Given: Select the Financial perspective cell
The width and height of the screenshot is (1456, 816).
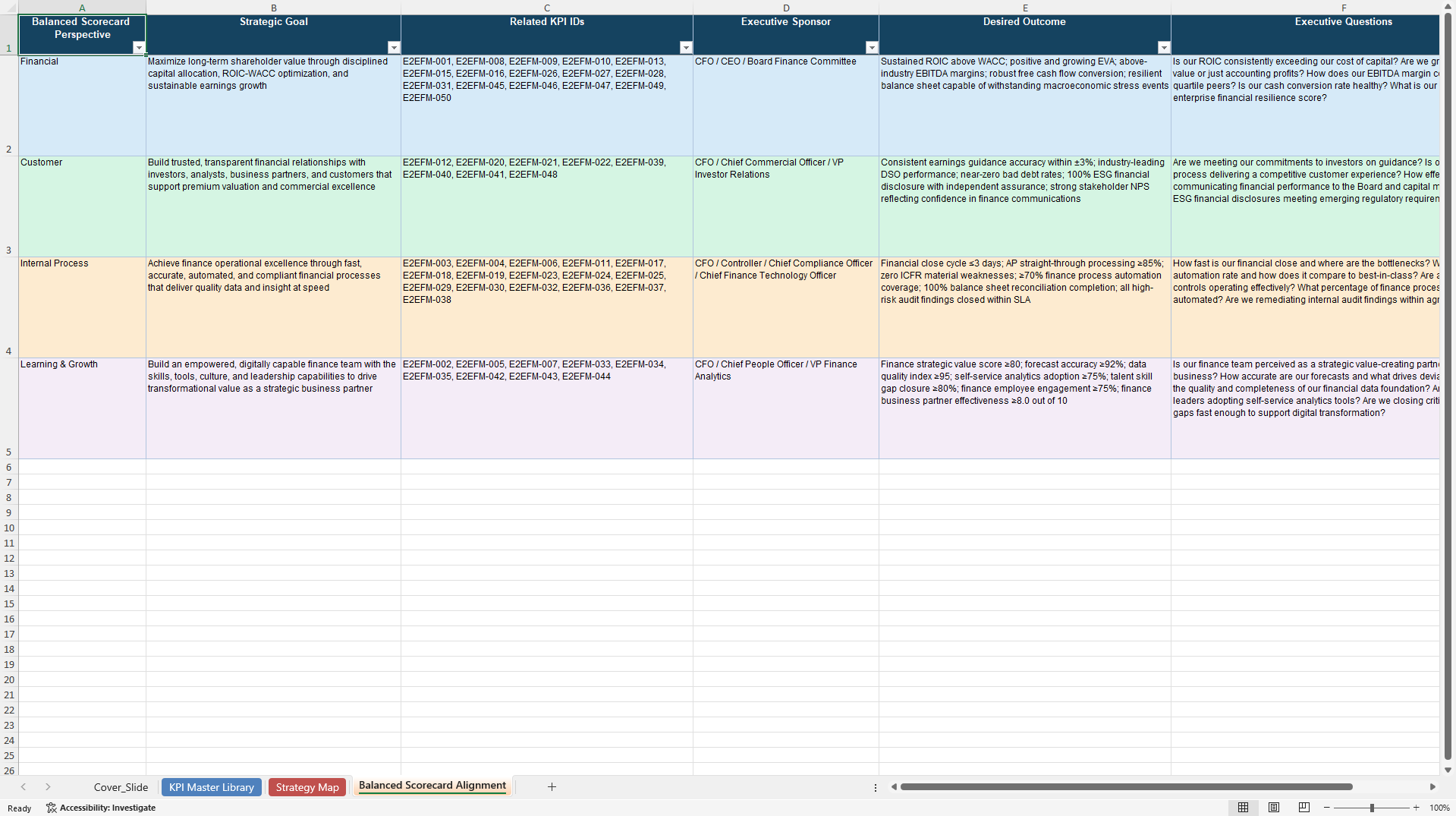Looking at the screenshot, I should [82, 106].
